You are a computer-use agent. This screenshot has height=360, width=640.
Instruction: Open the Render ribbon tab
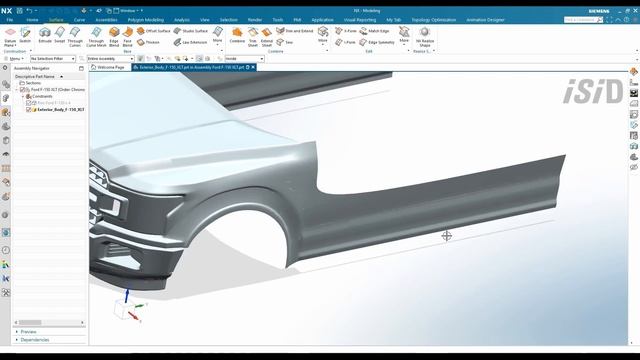pyautogui.click(x=255, y=20)
